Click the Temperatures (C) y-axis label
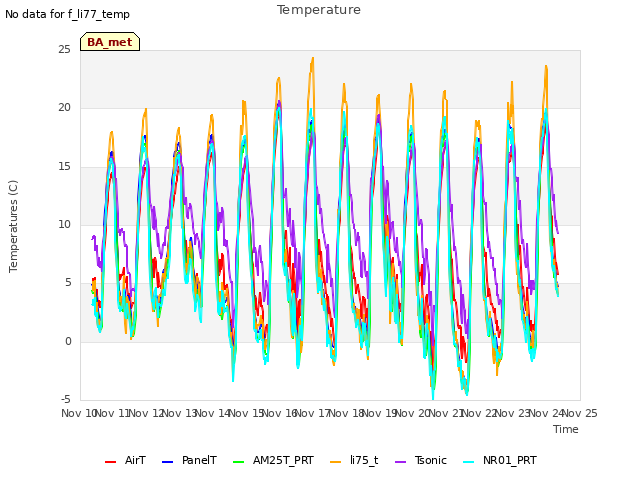Viewport: 640px width, 480px height. (x=13, y=226)
